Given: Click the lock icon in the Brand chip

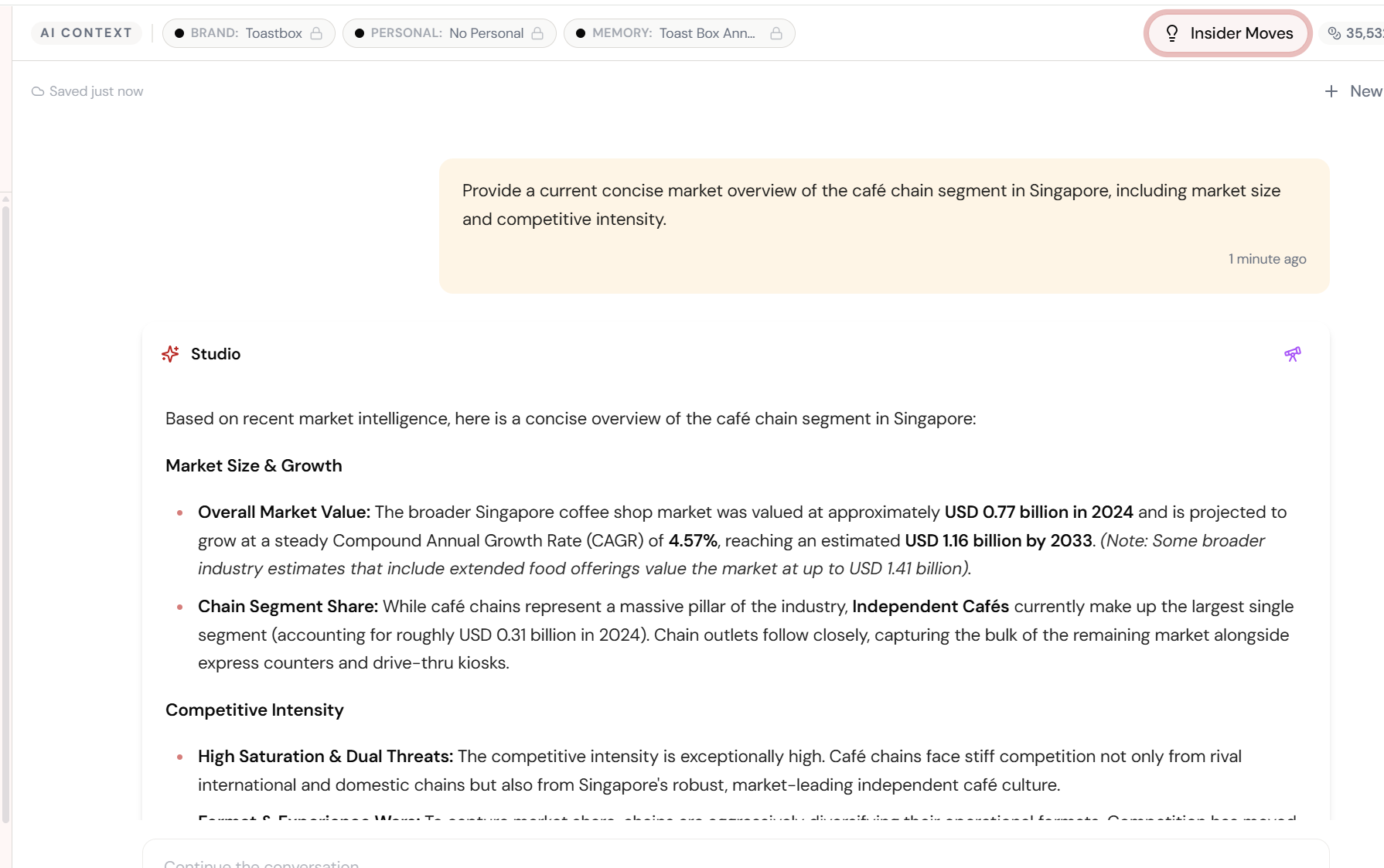Looking at the screenshot, I should pos(316,33).
